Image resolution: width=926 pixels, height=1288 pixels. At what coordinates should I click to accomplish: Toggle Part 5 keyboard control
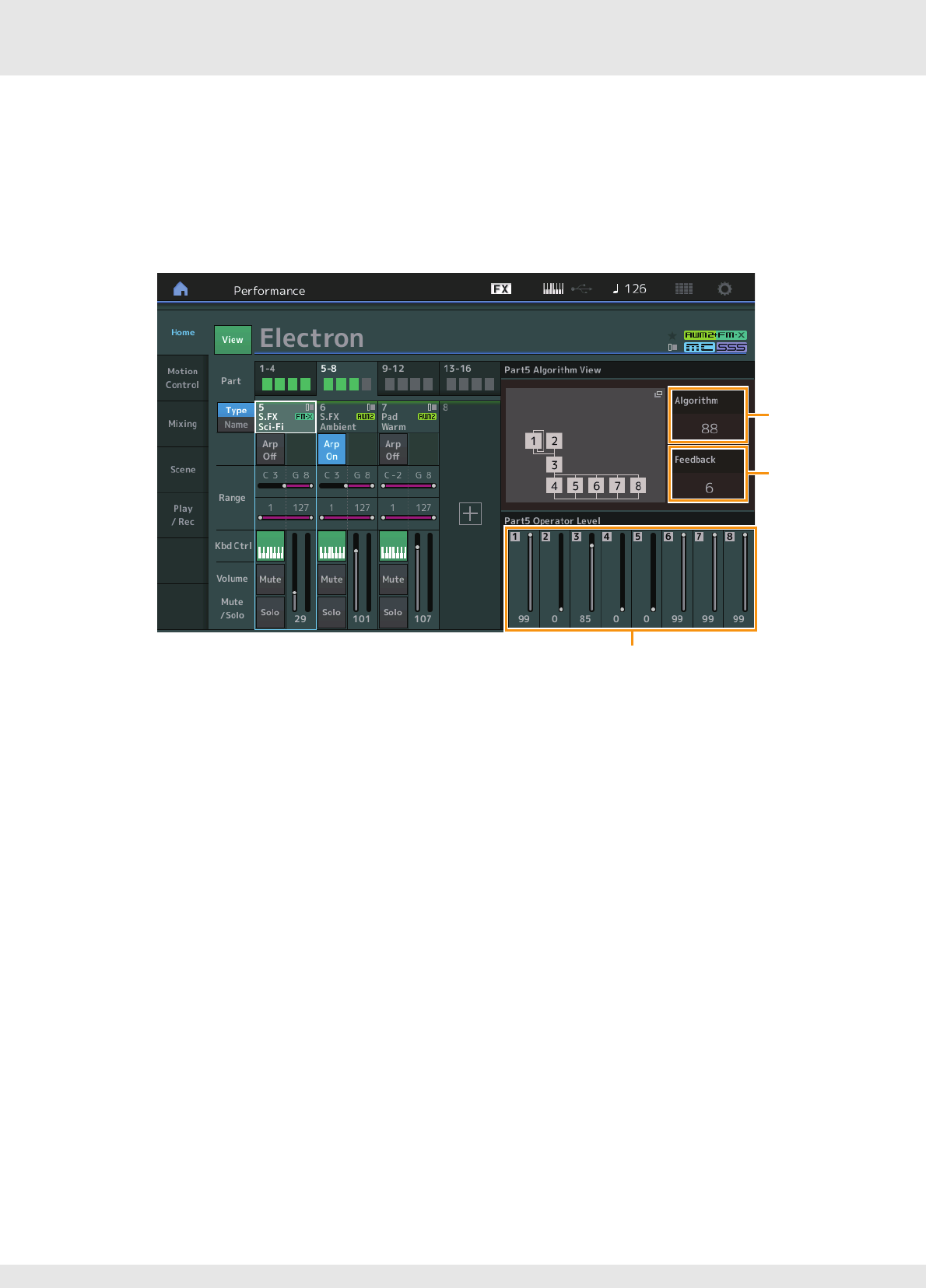tap(271, 546)
